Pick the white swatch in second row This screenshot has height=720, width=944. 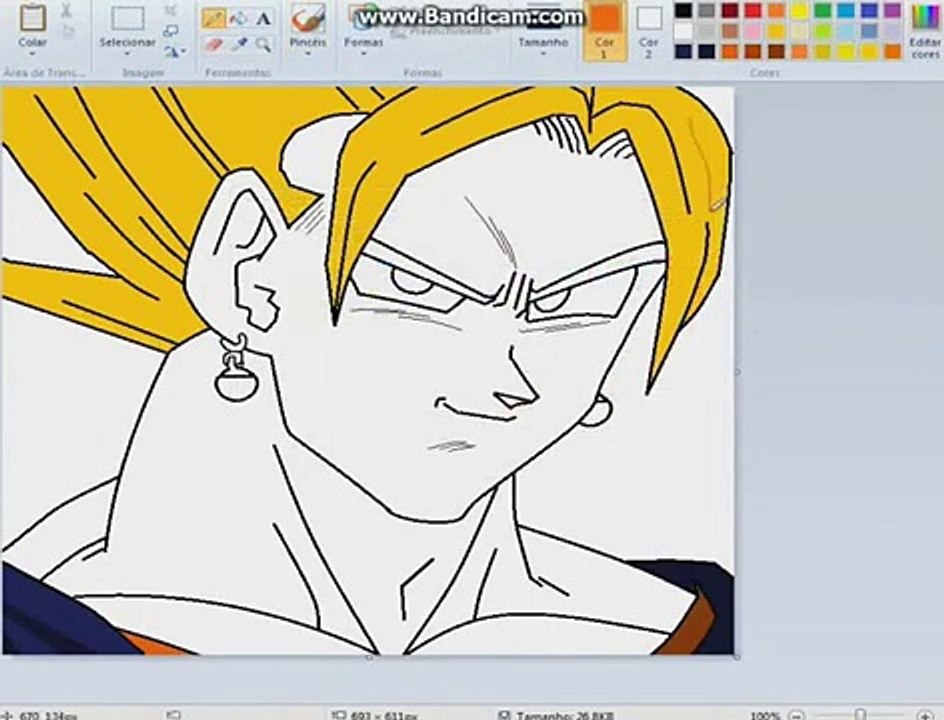(683, 31)
